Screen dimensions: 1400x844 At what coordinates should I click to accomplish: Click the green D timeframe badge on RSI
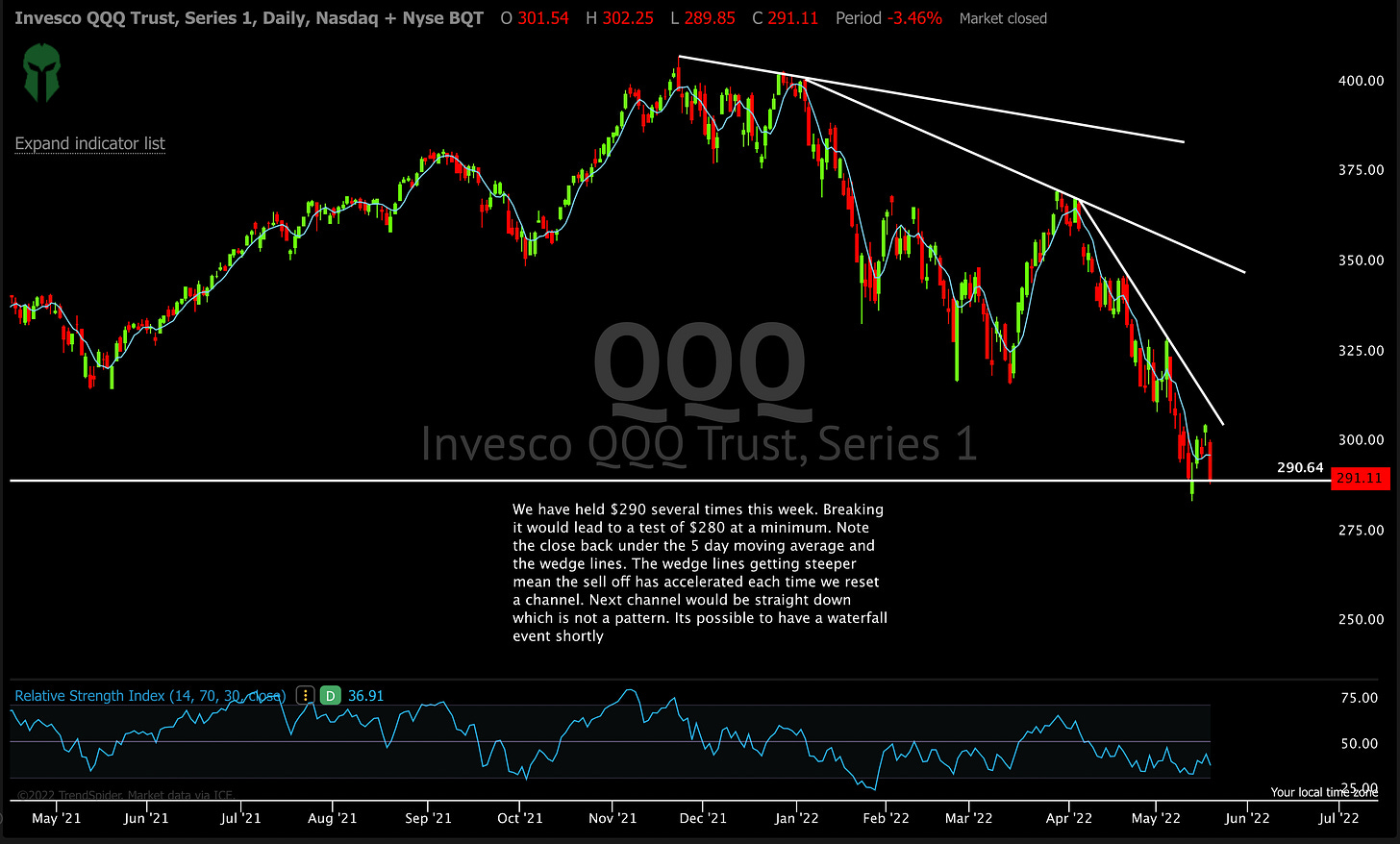[x=330, y=695]
